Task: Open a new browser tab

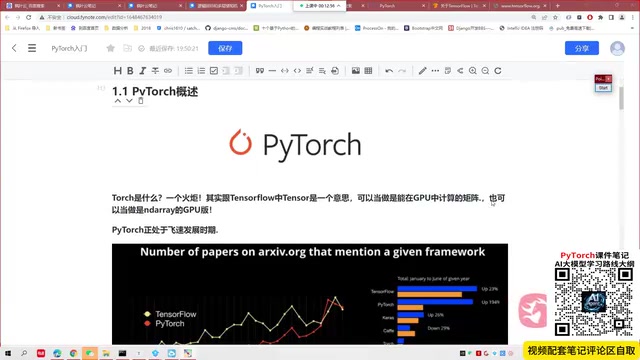Action: [x=558, y=6]
